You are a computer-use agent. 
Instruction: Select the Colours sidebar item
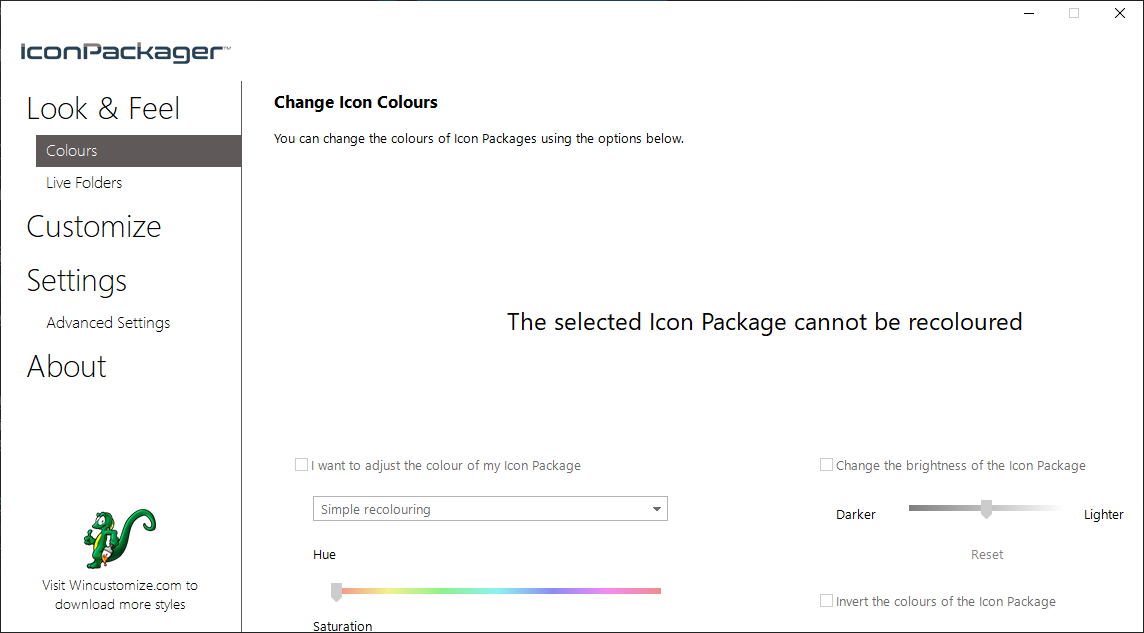tap(72, 151)
